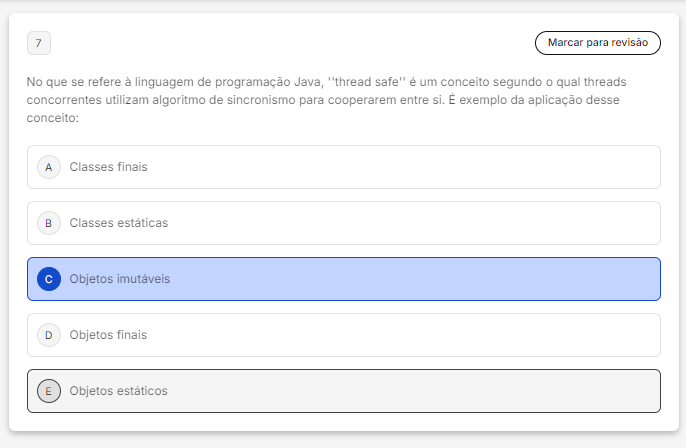Choose the "Classes finais" answer text
The image size is (686, 448).
coord(108,167)
